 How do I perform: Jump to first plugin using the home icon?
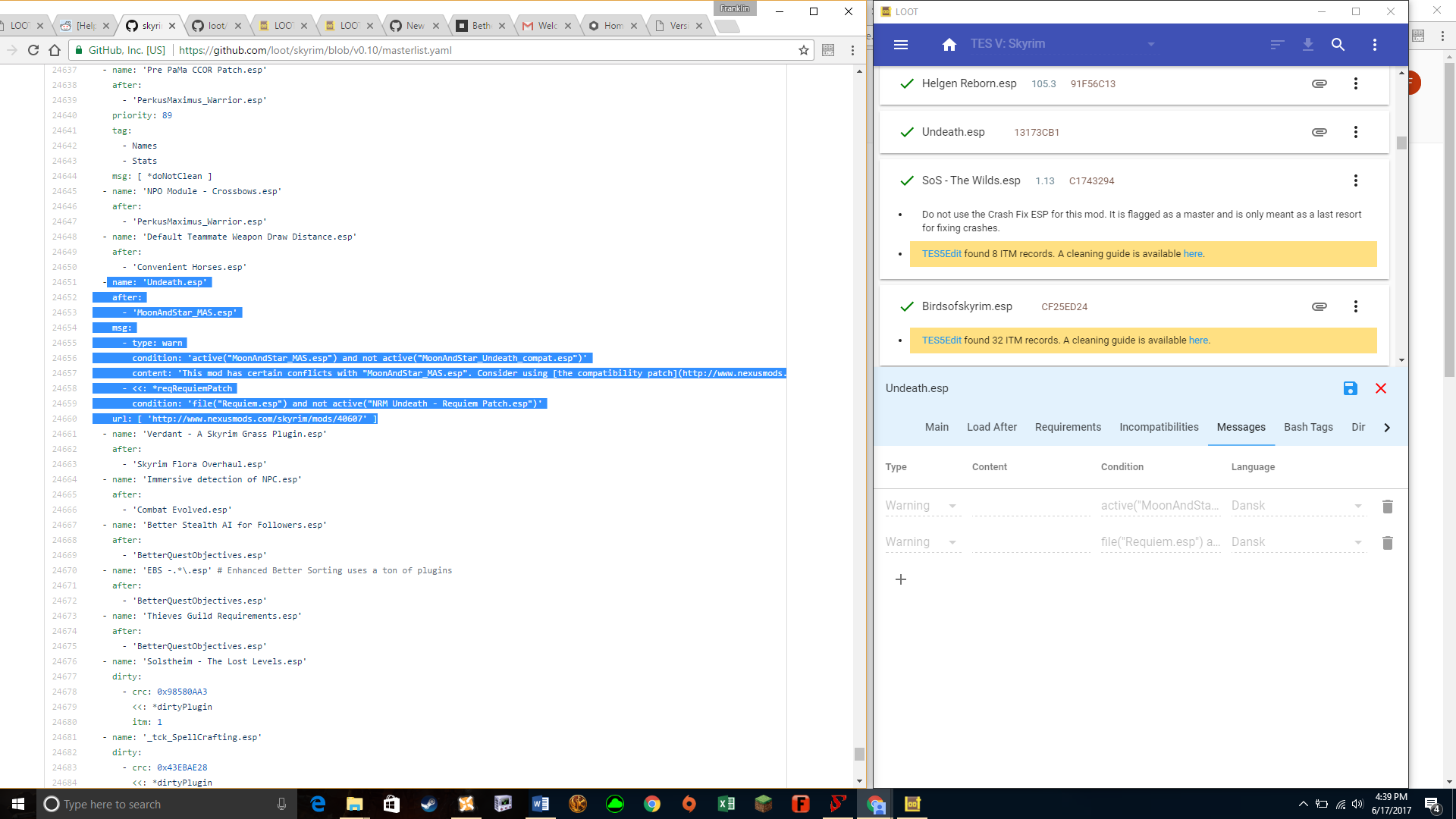(x=949, y=45)
